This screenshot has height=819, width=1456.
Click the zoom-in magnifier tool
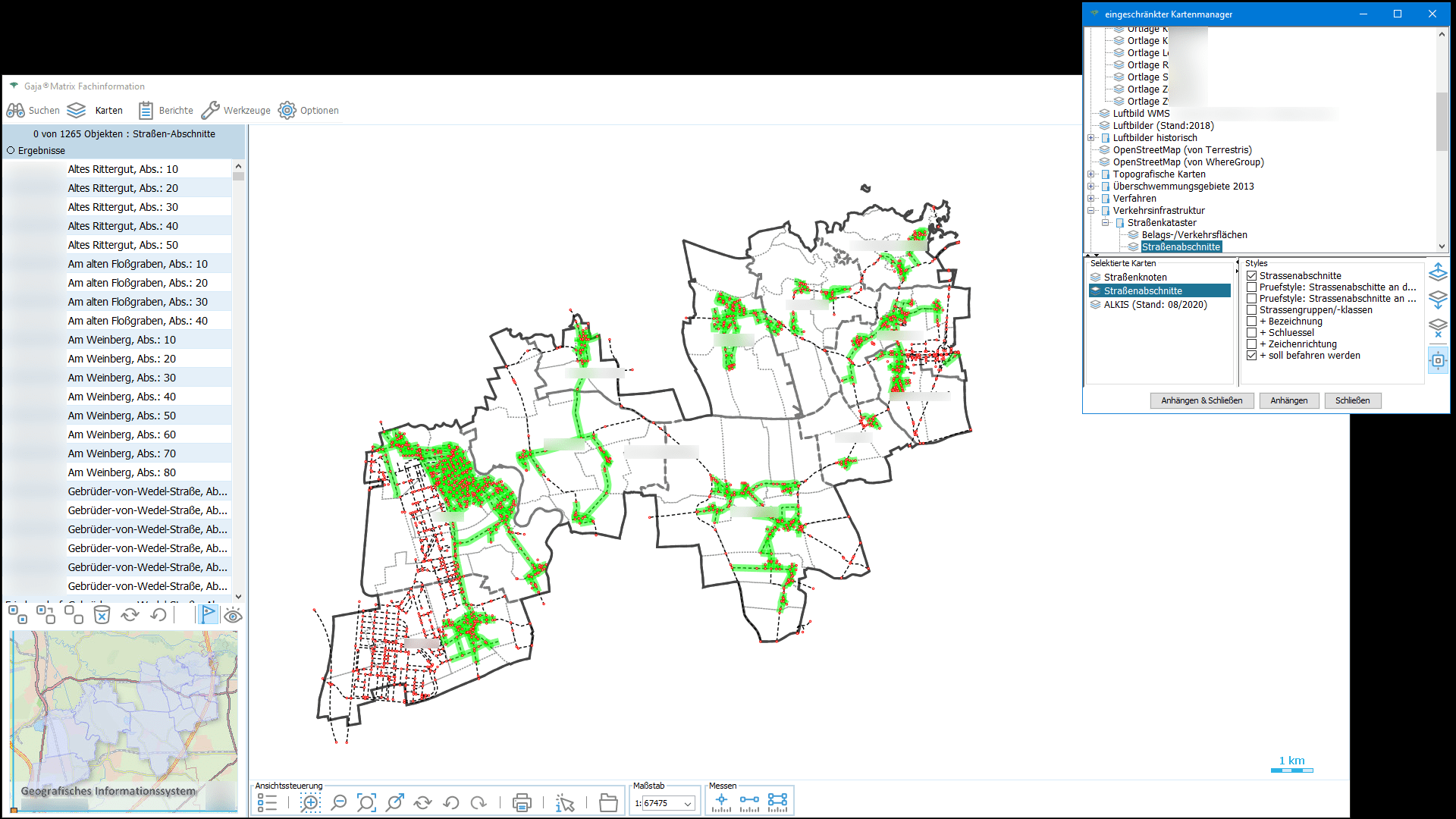[310, 802]
